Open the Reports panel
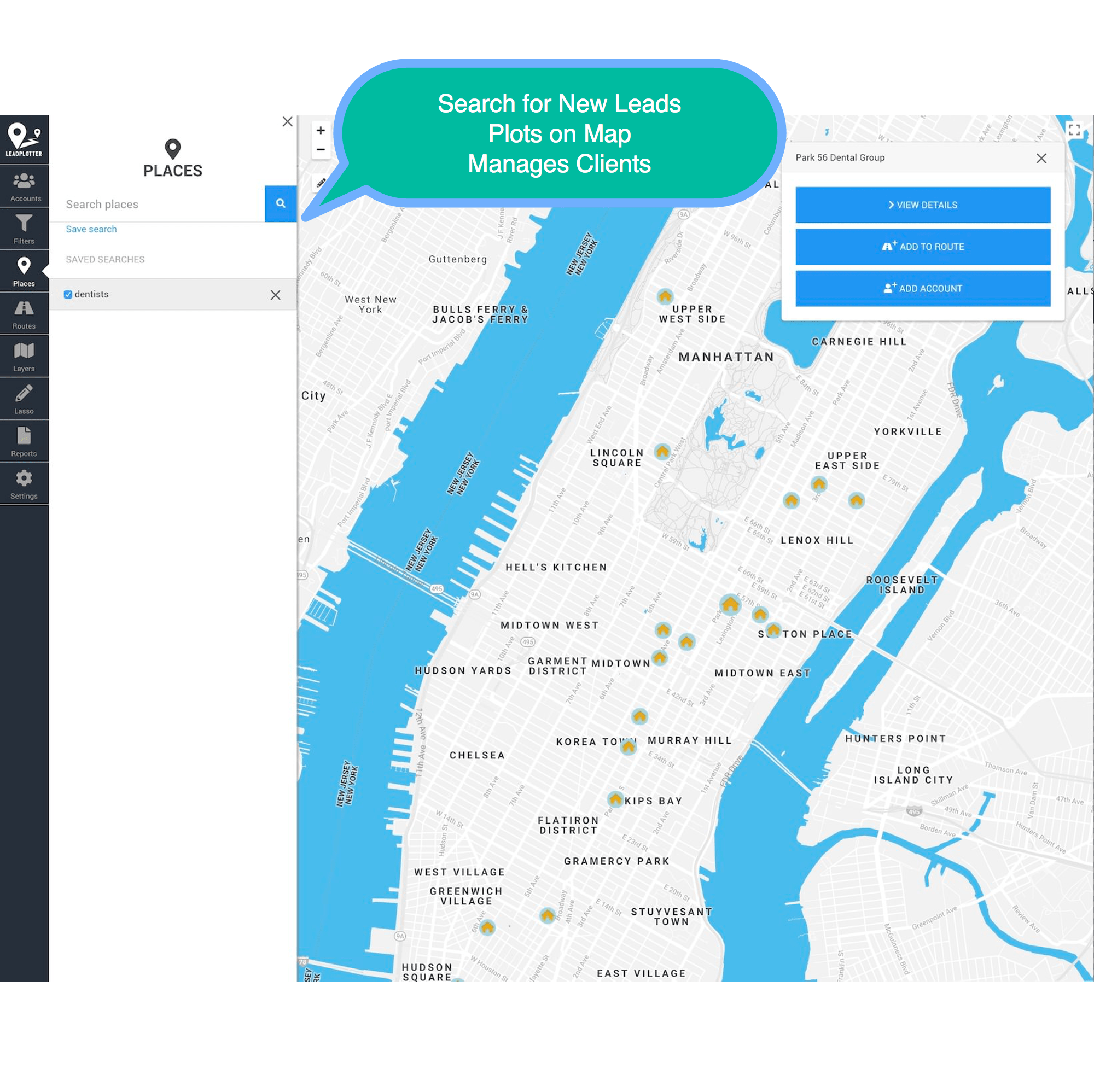 (25, 440)
